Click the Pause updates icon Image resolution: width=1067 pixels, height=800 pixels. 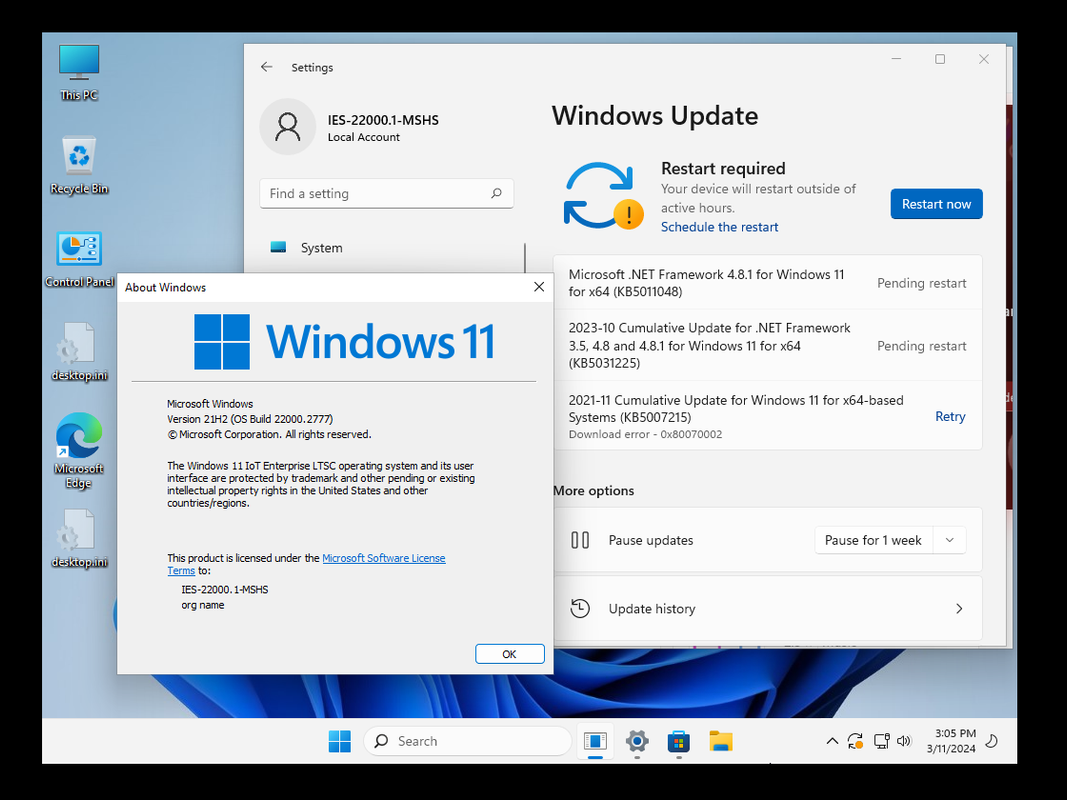(580, 540)
